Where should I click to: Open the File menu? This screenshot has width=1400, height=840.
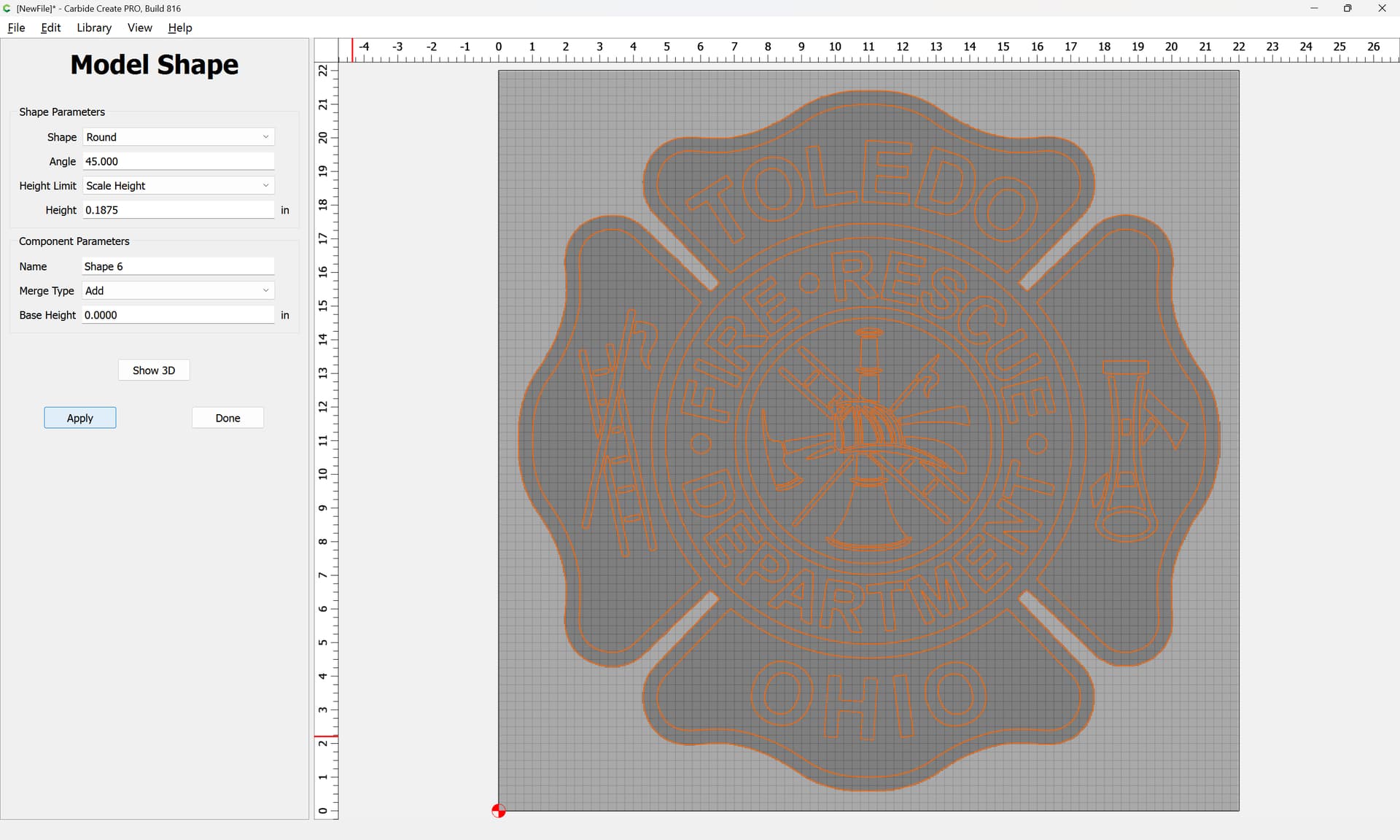point(16,28)
